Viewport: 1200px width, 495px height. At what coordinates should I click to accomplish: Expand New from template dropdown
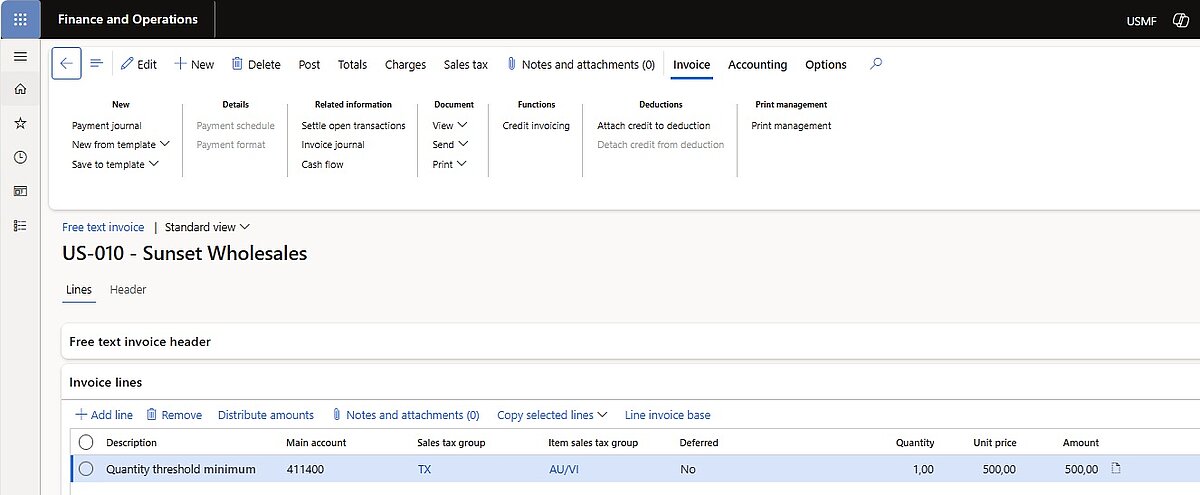click(x=121, y=145)
